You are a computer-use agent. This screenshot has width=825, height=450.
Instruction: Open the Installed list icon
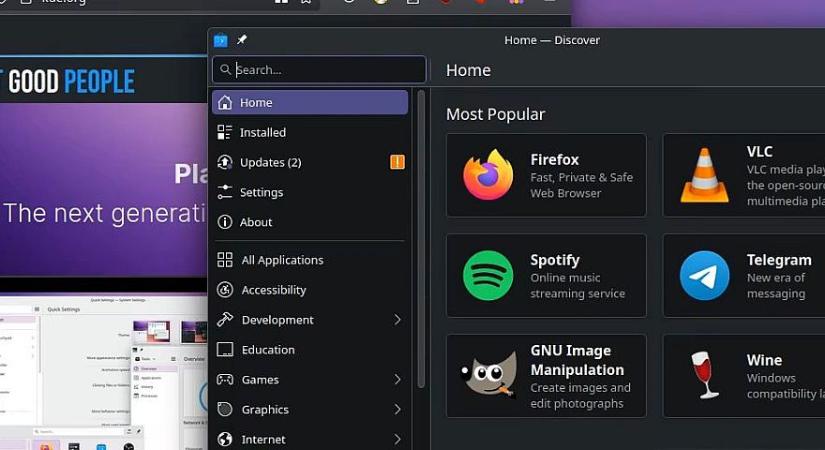coord(225,132)
